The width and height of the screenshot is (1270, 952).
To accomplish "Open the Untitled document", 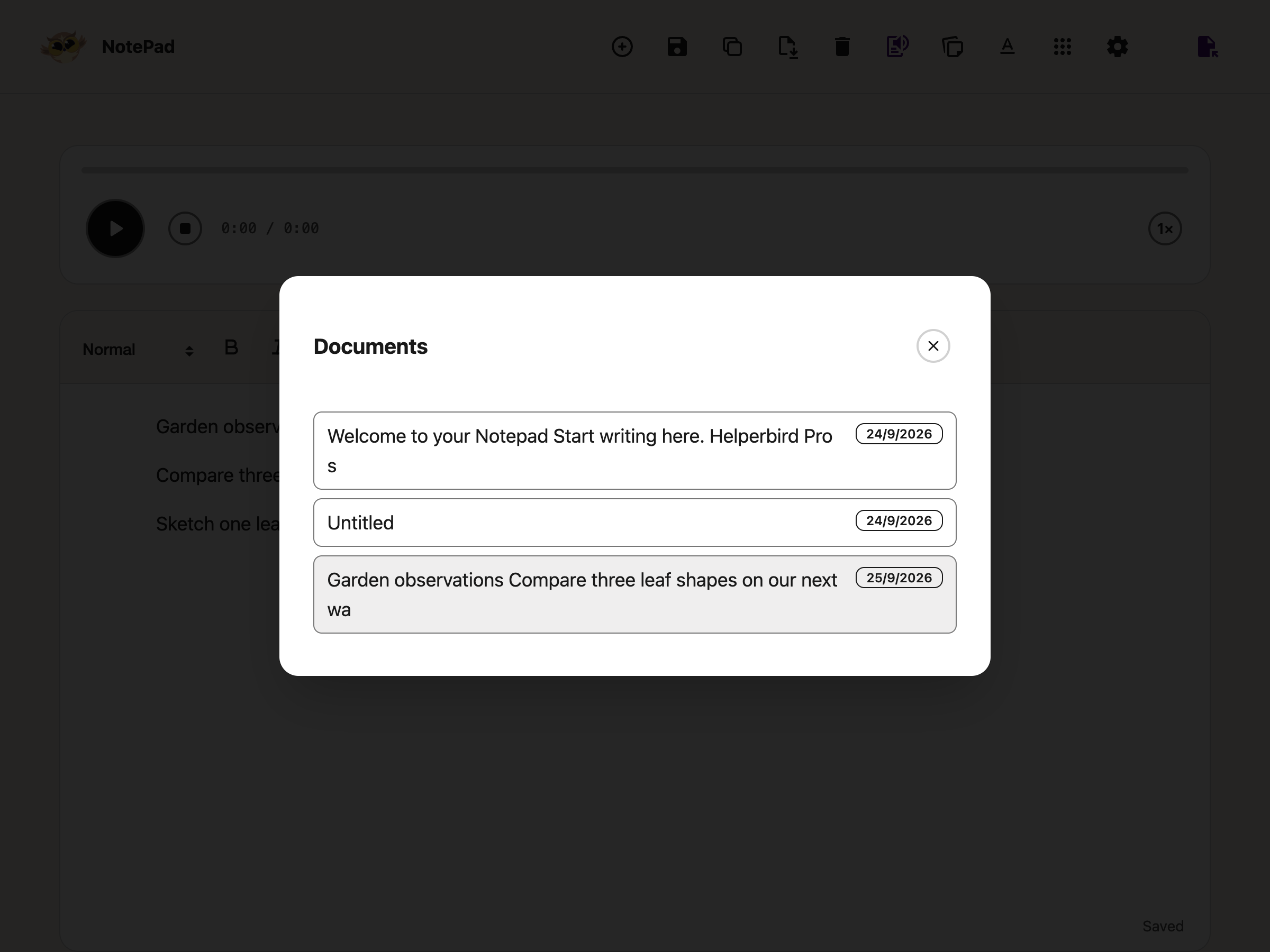I will click(x=634, y=522).
